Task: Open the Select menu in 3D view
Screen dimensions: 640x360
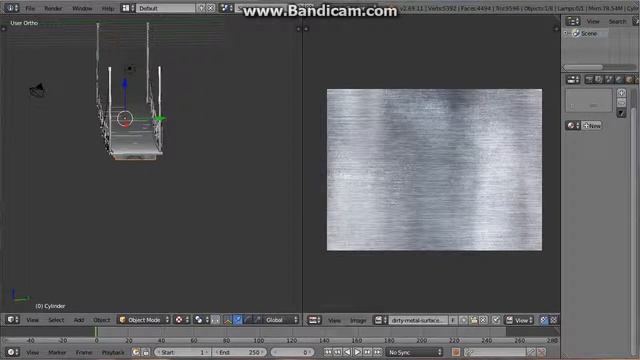Action: (56, 320)
